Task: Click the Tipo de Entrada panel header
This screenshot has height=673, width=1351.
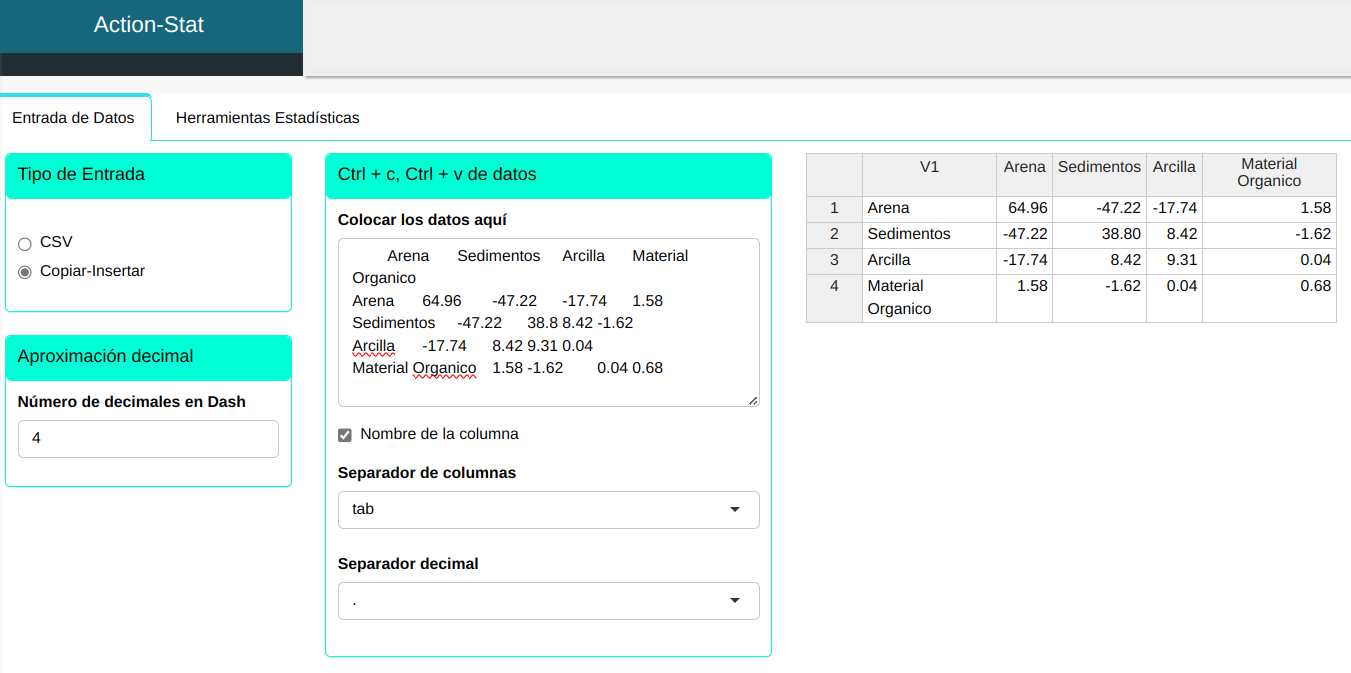Action: 148,175
